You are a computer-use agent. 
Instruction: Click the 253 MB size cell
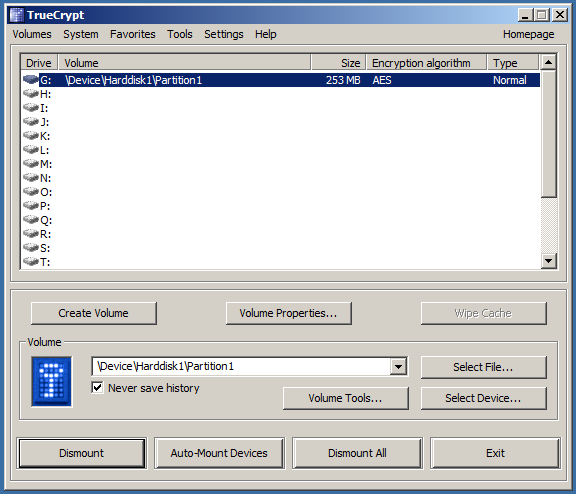coord(343,80)
